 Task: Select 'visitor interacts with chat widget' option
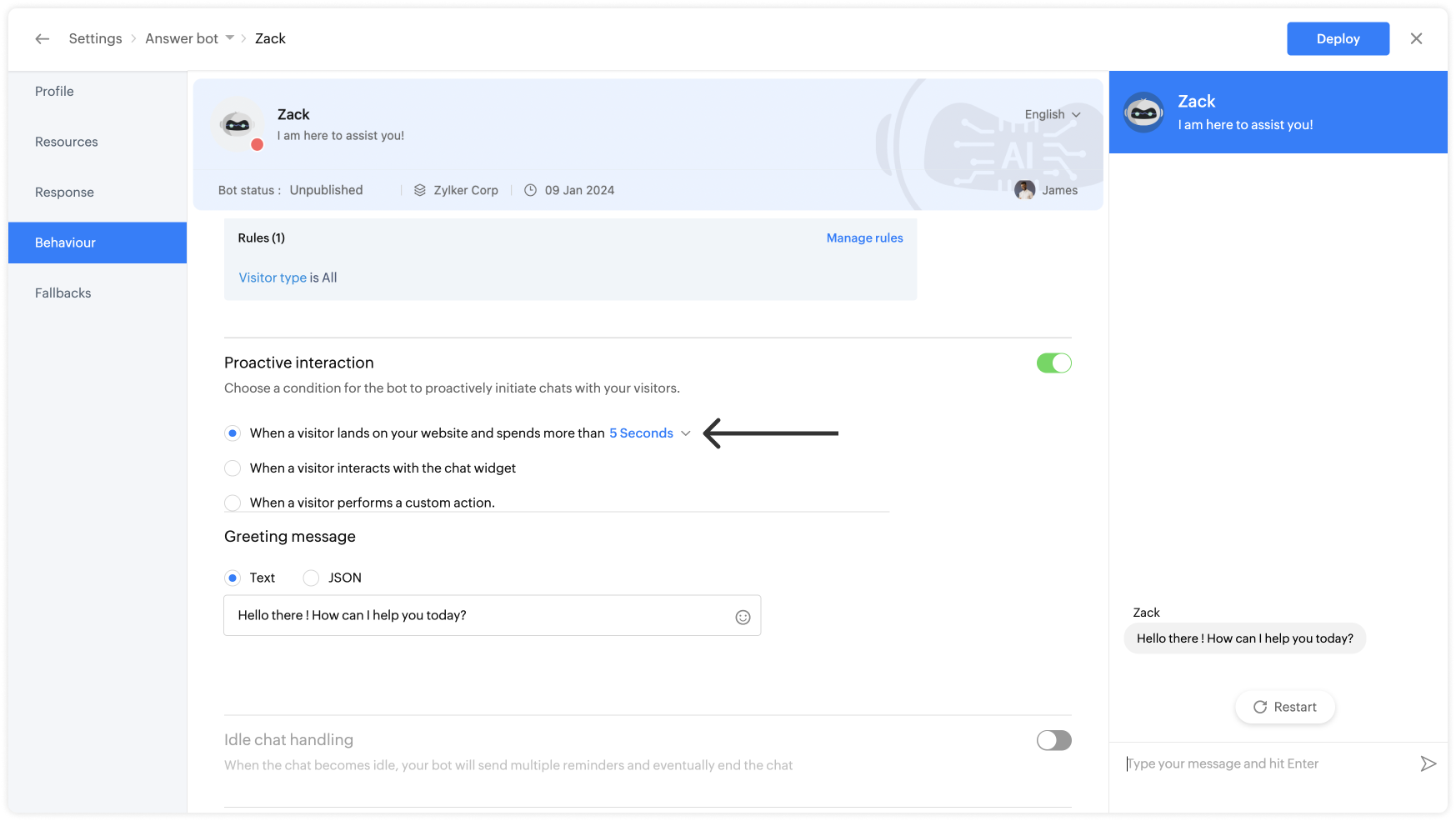[233, 468]
